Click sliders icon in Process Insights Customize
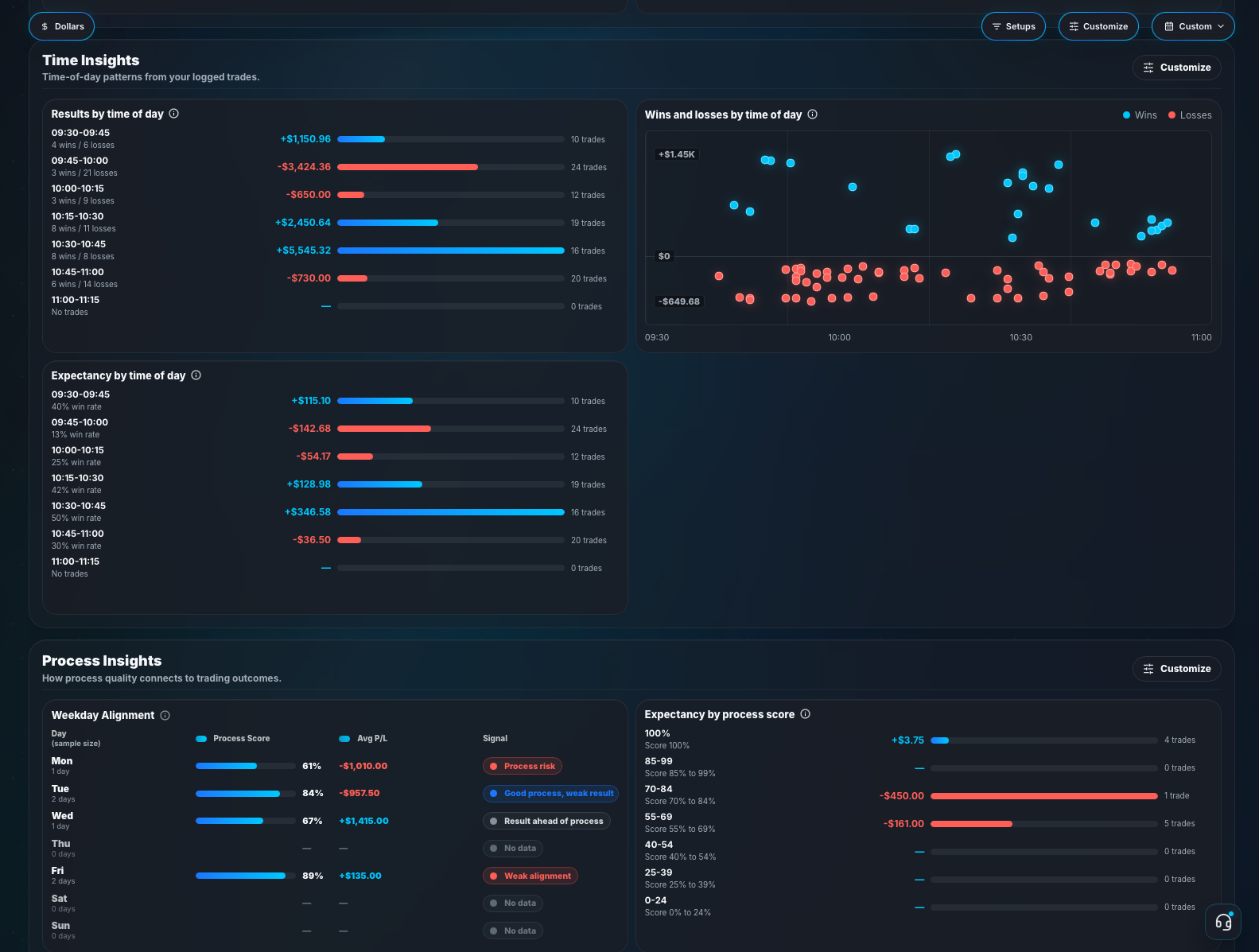 coord(1148,669)
